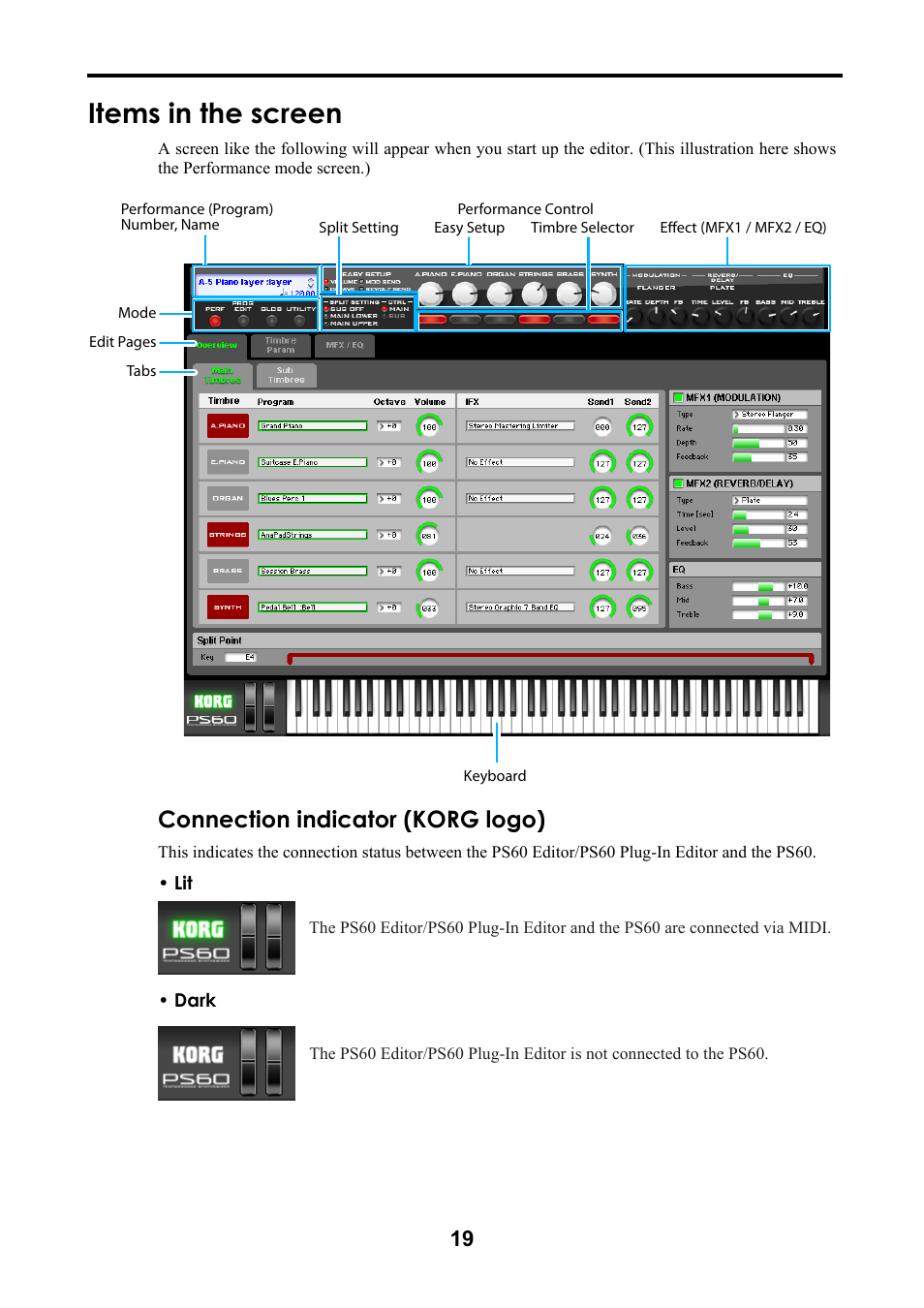
Task: Adjust the modulation RATE knob
Action: click(634, 317)
